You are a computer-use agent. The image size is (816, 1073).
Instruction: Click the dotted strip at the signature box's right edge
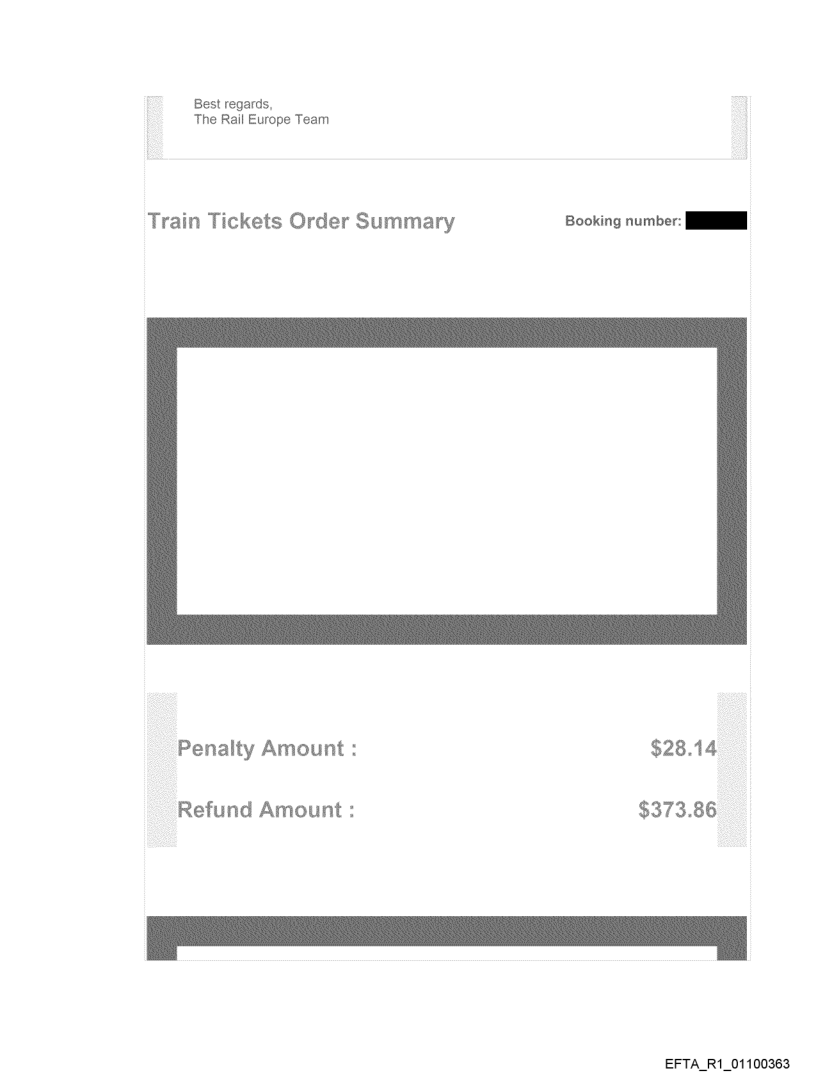740,126
